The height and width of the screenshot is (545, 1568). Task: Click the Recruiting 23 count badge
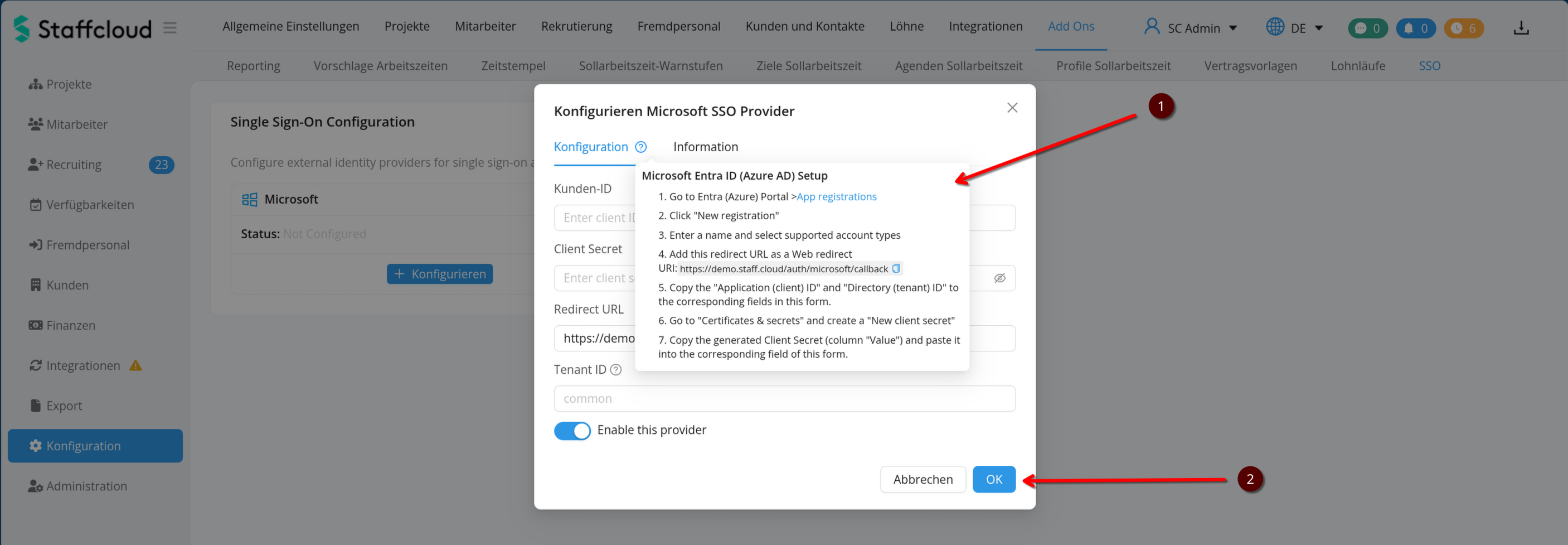pos(161,165)
